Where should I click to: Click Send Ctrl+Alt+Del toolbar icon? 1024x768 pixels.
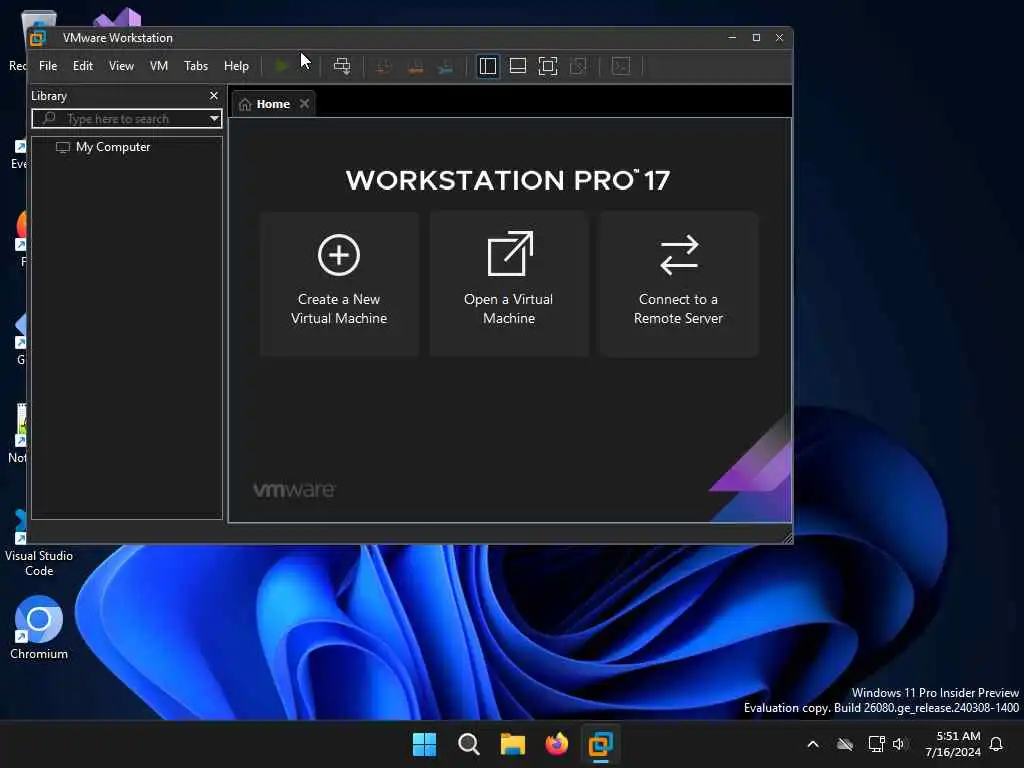point(342,66)
